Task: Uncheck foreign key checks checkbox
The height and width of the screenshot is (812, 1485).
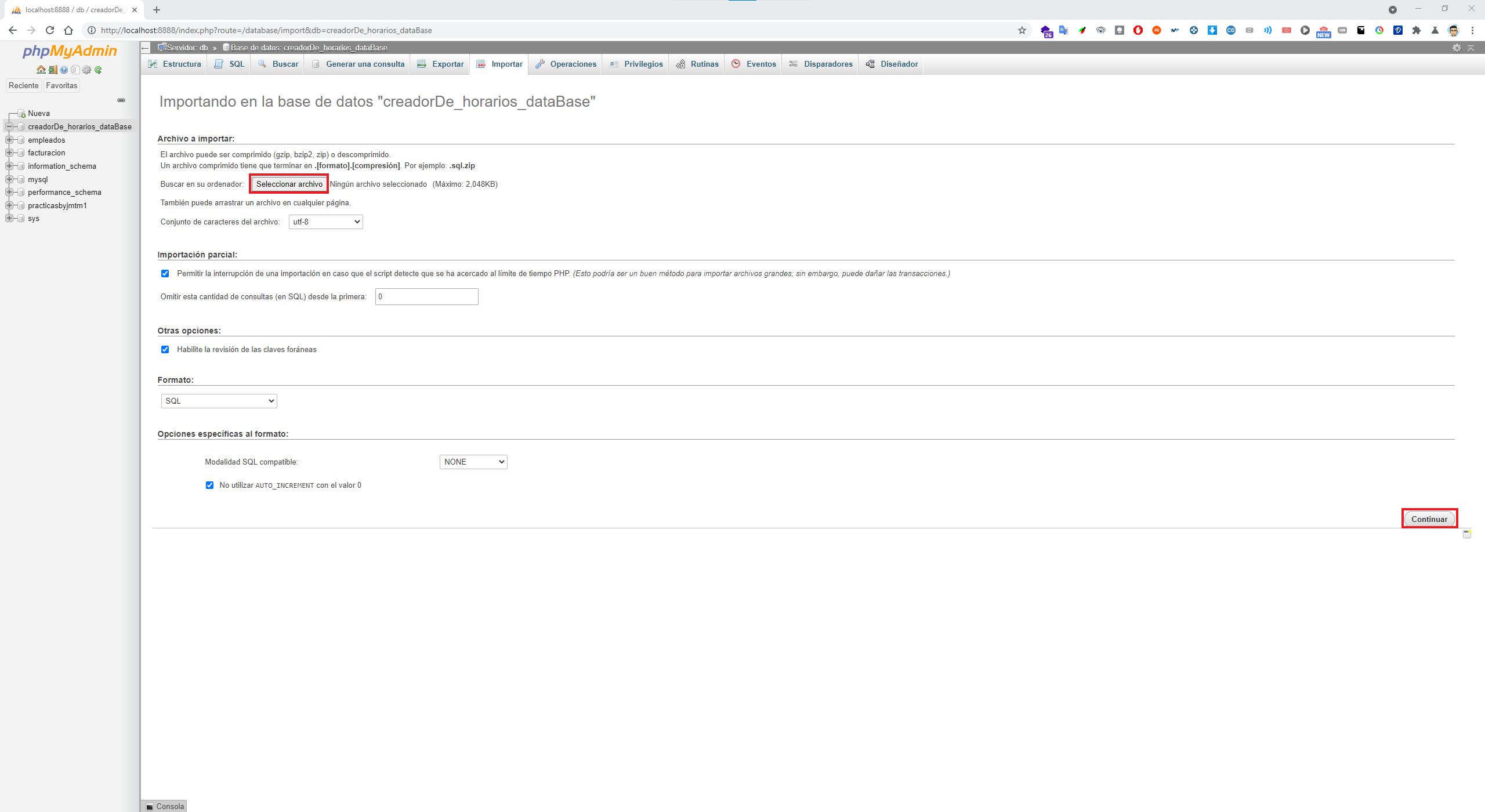Action: click(x=165, y=350)
